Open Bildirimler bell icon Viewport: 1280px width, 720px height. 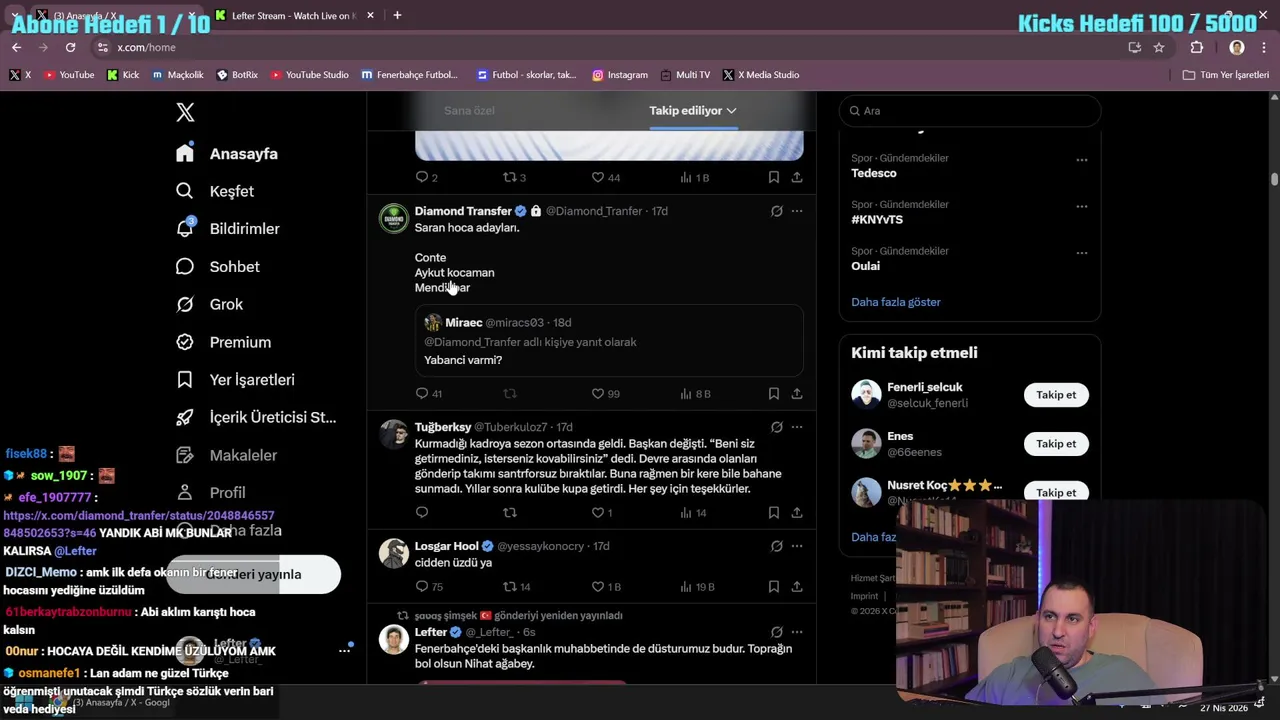click(185, 228)
